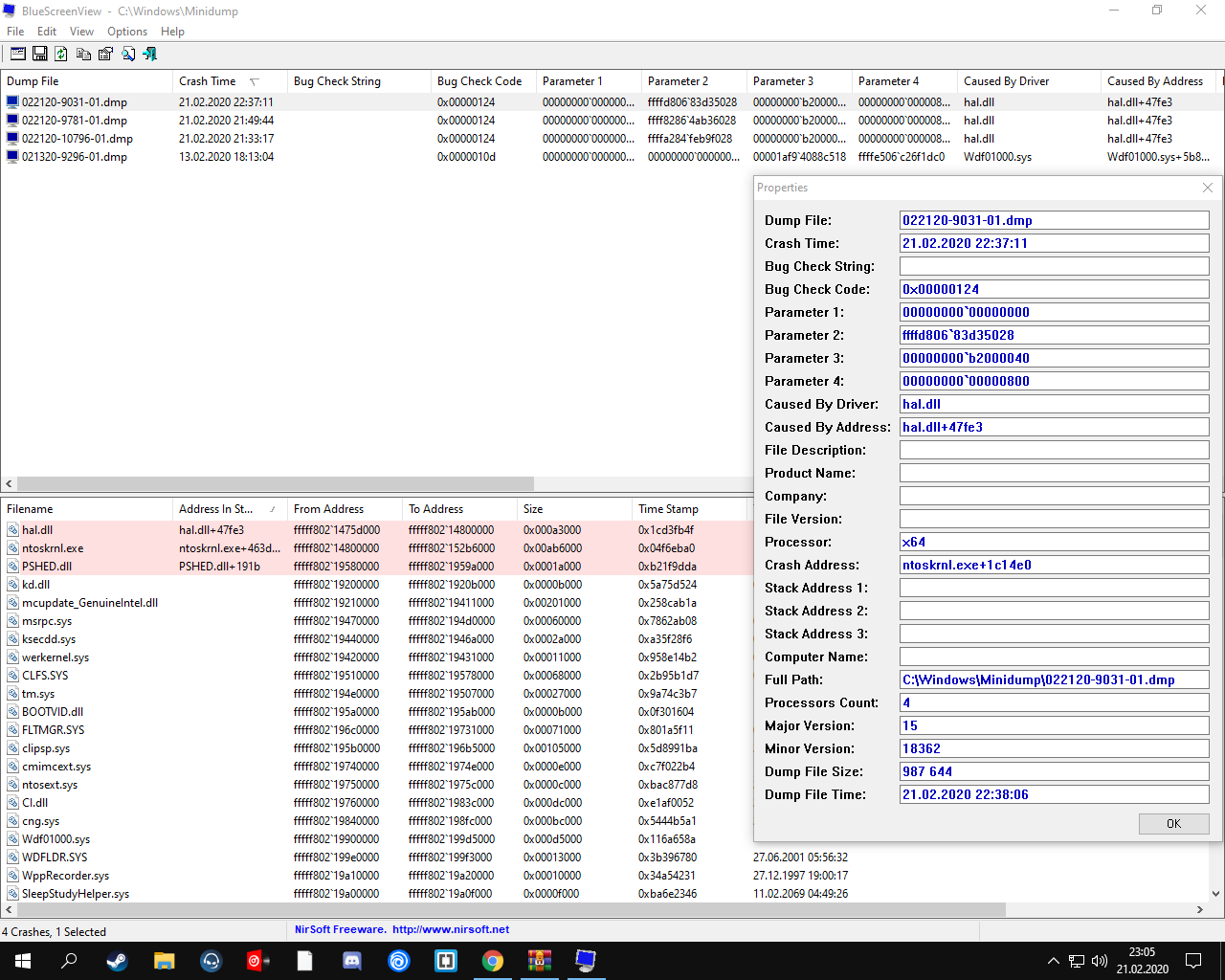The height and width of the screenshot is (980, 1225).
Task: Click the Properties toolbar icon
Action: (105, 54)
